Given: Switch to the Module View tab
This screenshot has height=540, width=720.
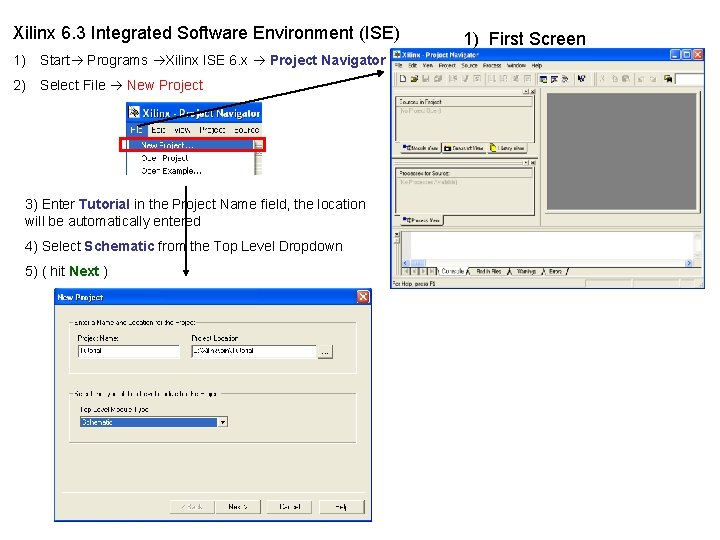Looking at the screenshot, I should pos(420,148).
